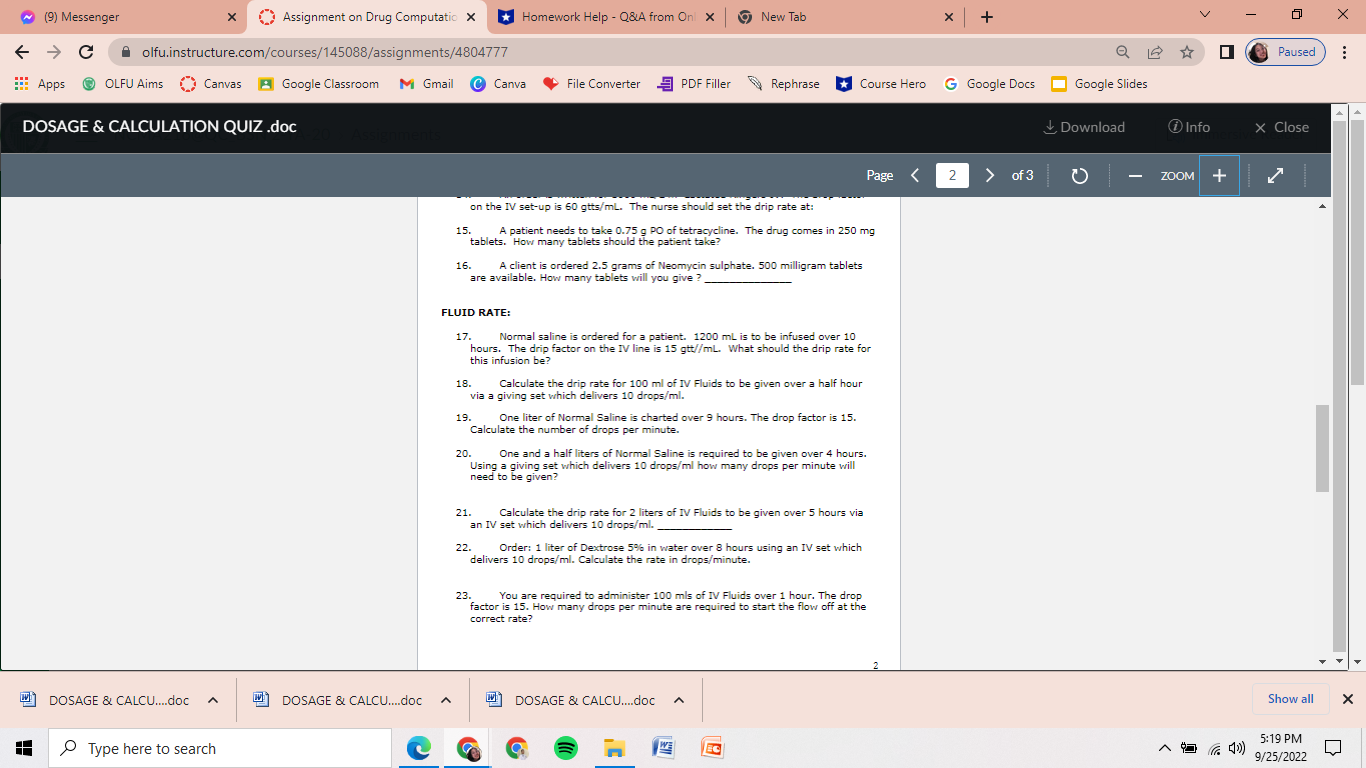The width and height of the screenshot is (1366, 768).
Task: Open PDF Filler bookmark
Action: pos(694,84)
